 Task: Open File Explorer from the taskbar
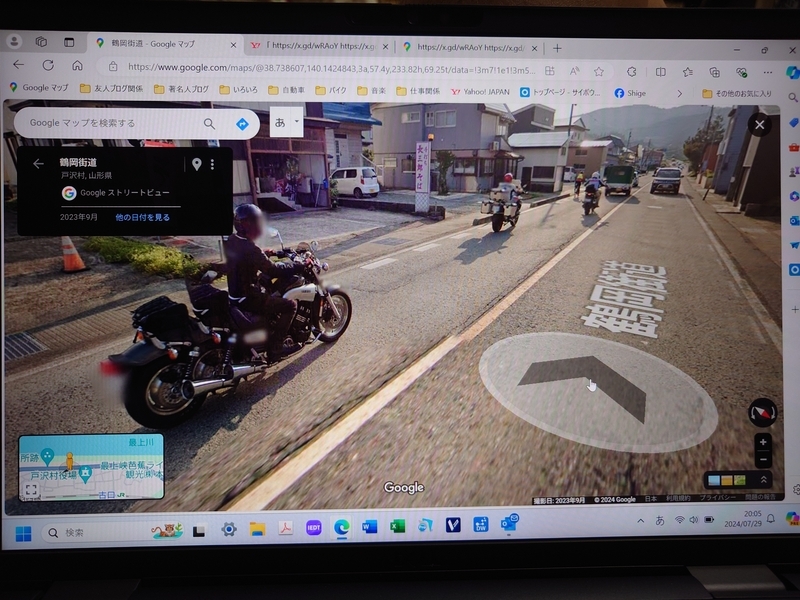coord(258,529)
